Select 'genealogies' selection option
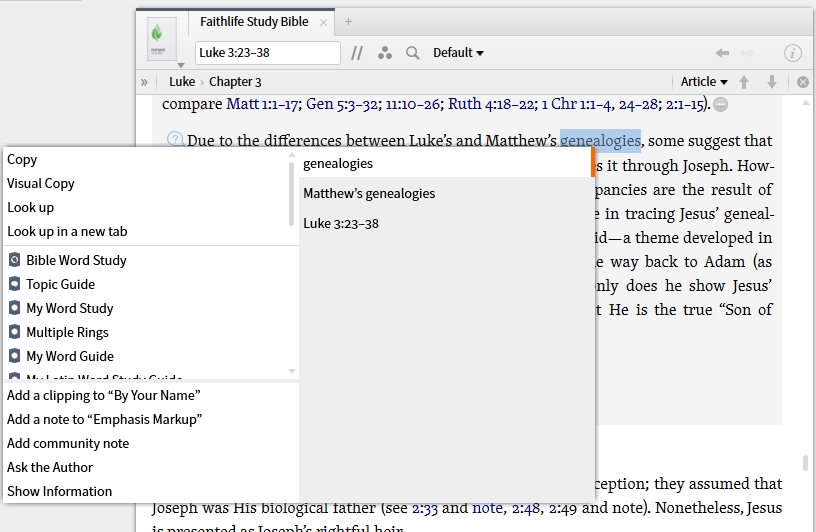The width and height of the screenshot is (816, 532). coord(446,163)
